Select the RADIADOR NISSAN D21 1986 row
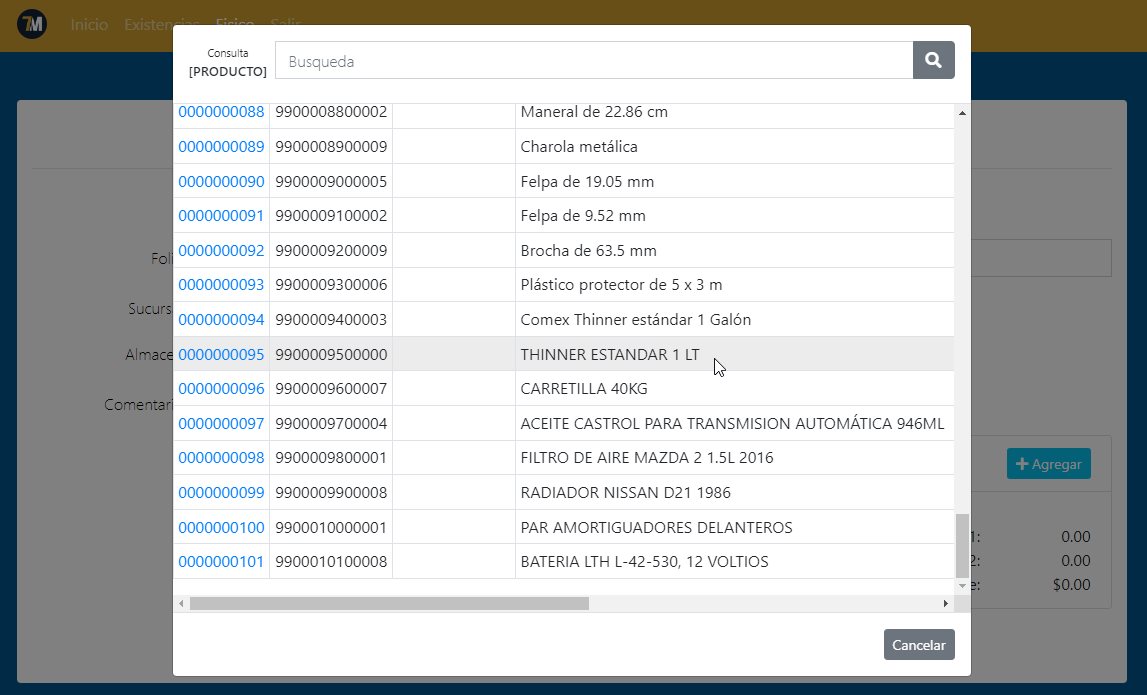Image resolution: width=1147 pixels, height=695 pixels. [x=625, y=493]
